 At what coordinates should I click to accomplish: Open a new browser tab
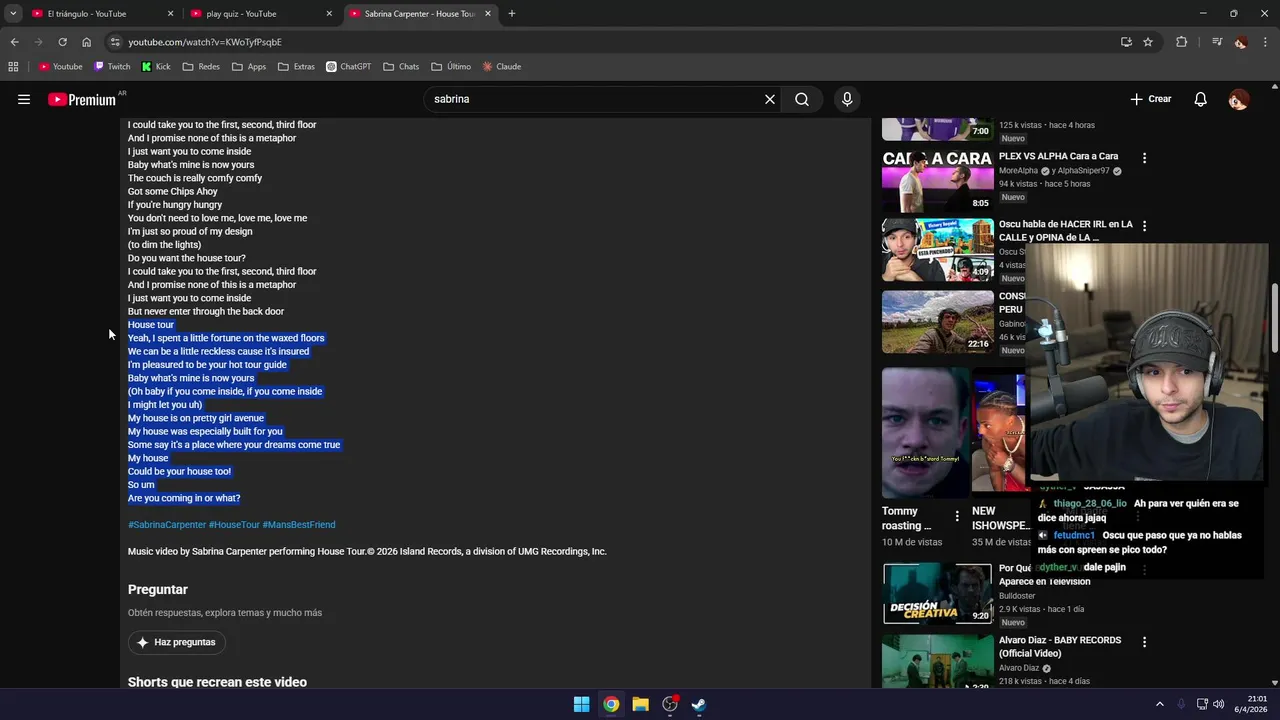512,14
